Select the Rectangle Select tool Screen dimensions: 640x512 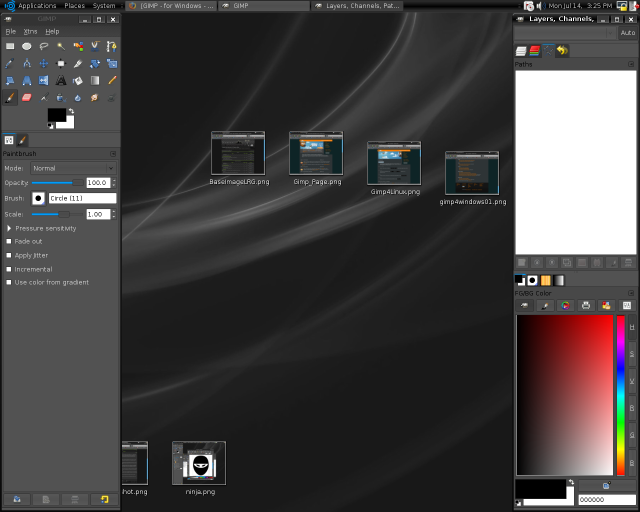pyautogui.click(x=10, y=46)
